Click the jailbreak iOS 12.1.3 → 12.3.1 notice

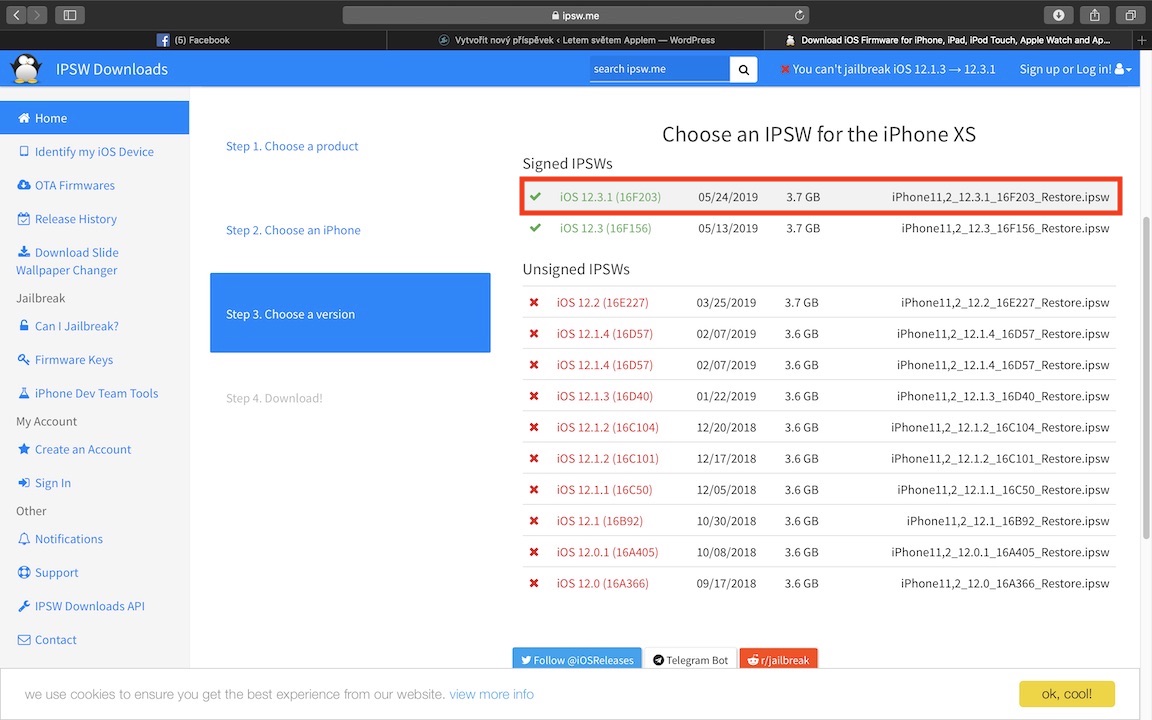point(888,69)
